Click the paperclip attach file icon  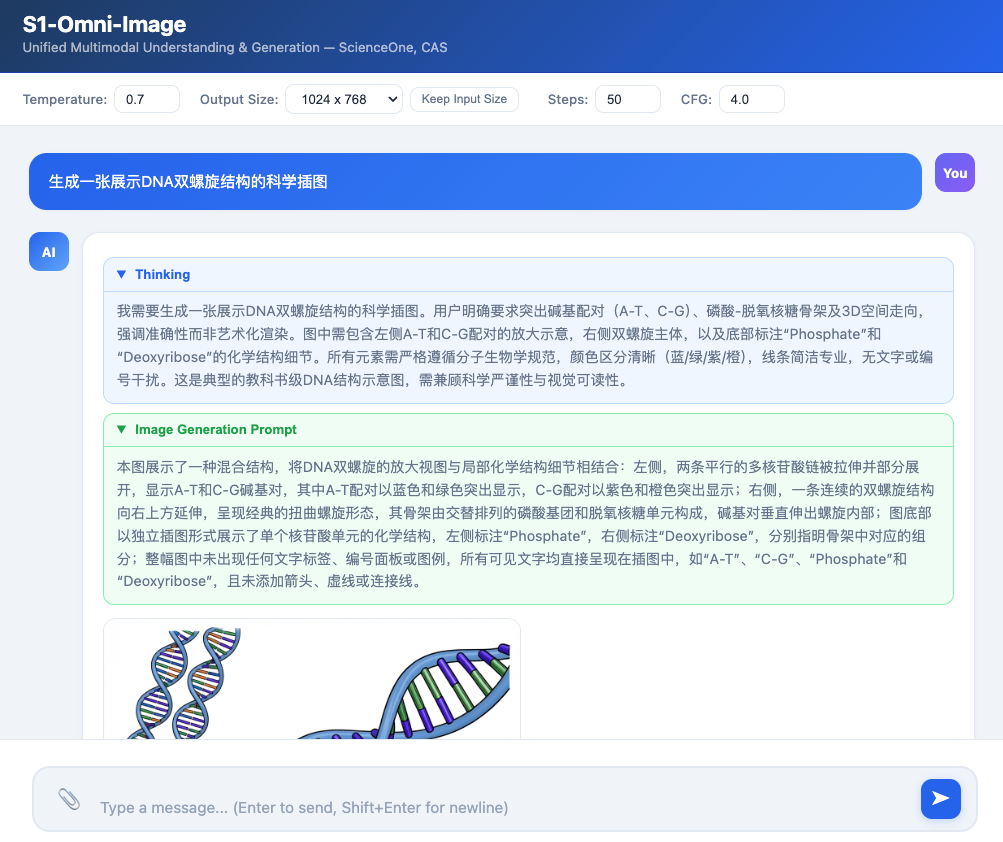click(69, 799)
